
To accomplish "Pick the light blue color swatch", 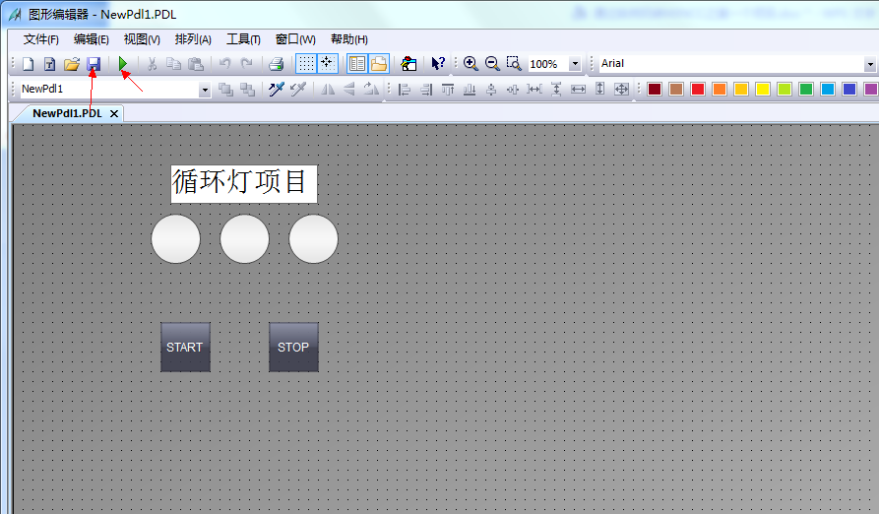I will pos(827,89).
